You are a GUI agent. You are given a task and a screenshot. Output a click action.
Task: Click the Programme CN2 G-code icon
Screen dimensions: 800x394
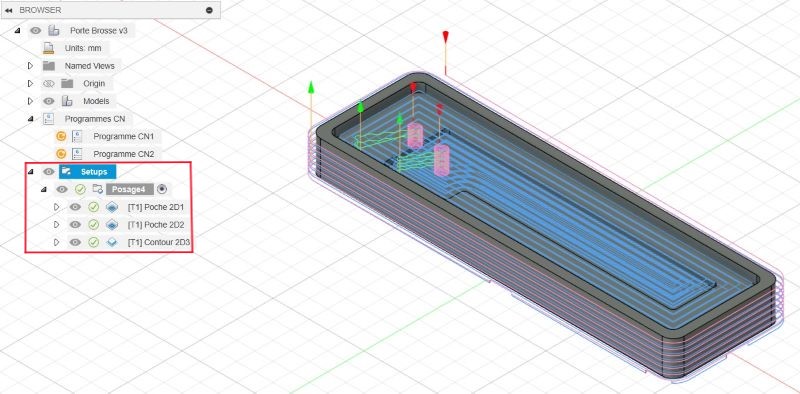coord(77,154)
